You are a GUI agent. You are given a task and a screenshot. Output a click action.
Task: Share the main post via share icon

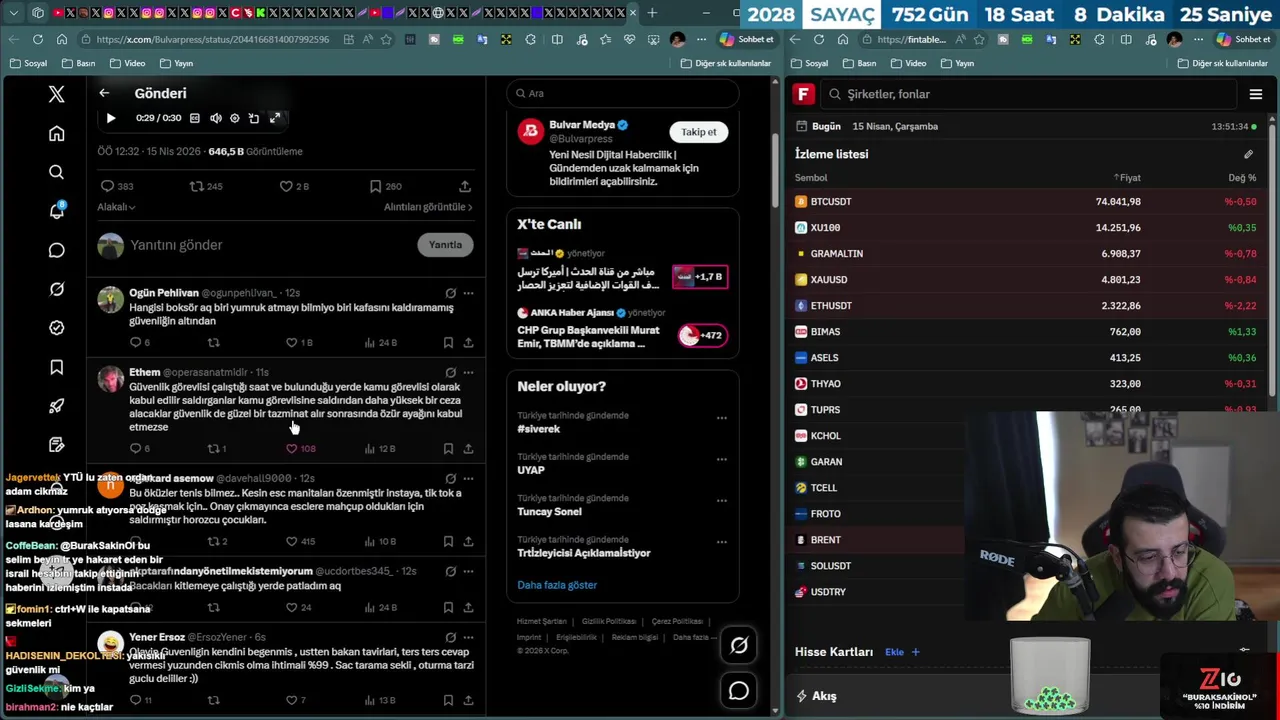click(x=465, y=186)
